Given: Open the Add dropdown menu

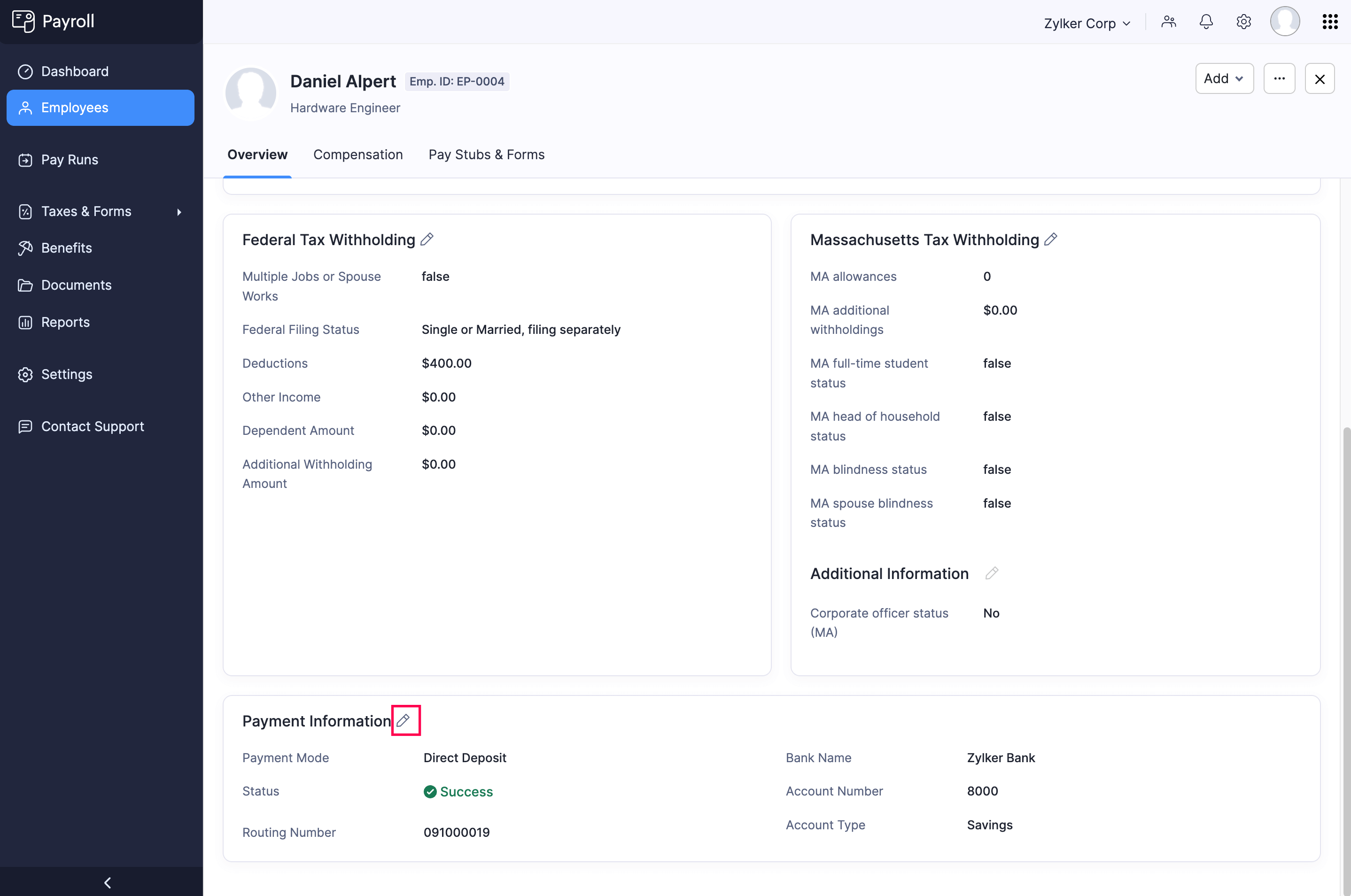Looking at the screenshot, I should click(1224, 78).
